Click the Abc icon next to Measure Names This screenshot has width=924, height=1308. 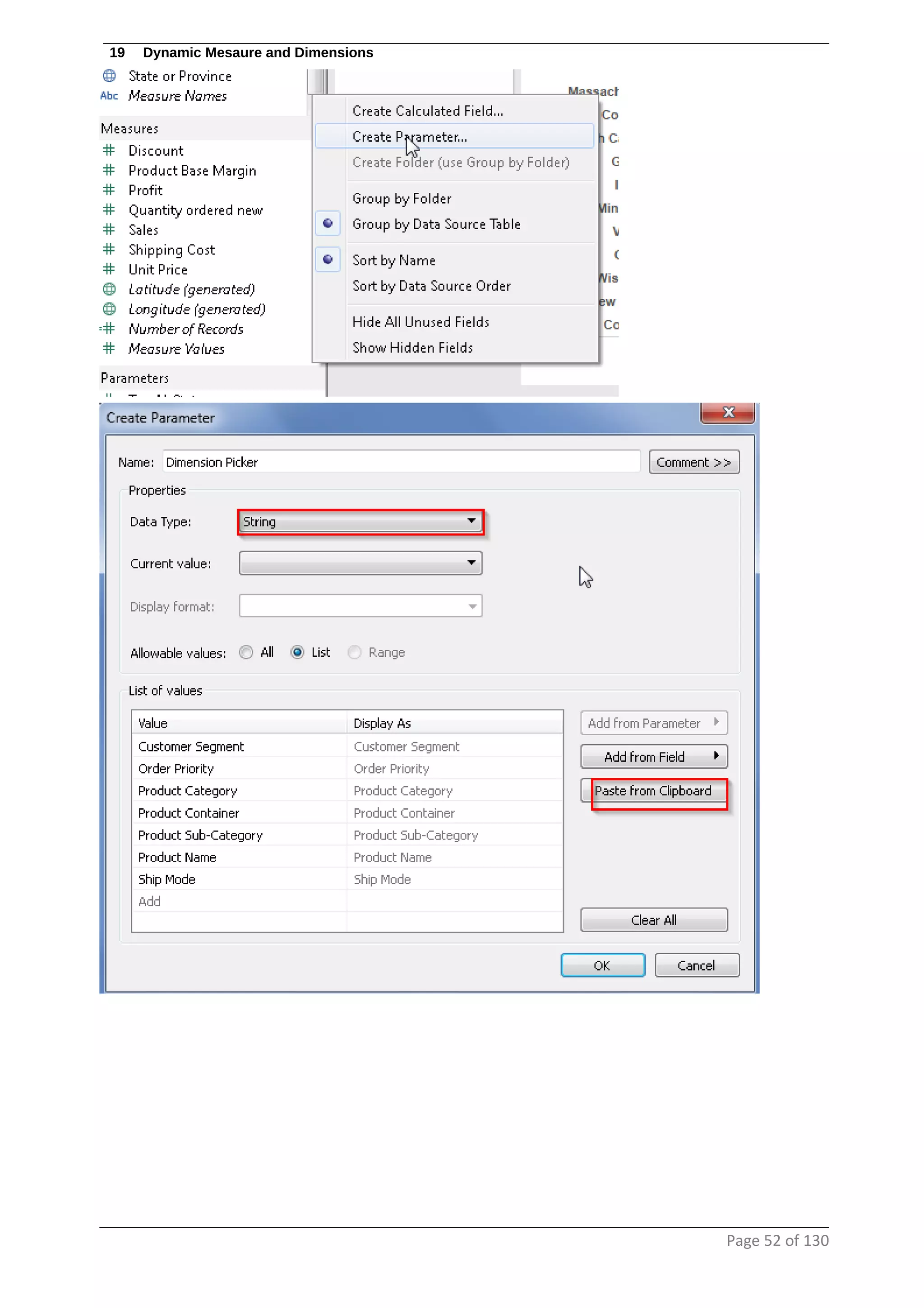tap(109, 96)
